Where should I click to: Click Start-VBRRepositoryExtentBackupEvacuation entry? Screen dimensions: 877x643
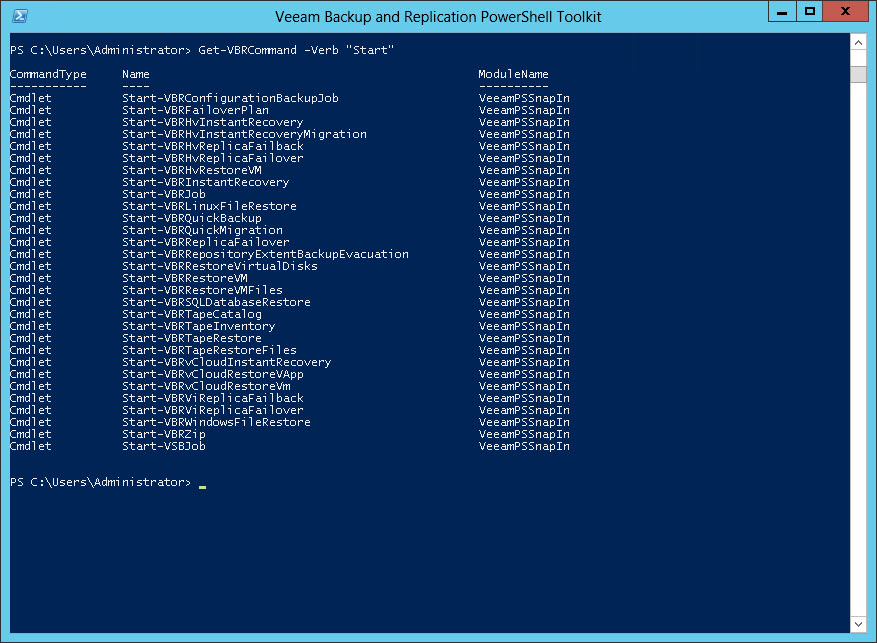click(x=266, y=254)
